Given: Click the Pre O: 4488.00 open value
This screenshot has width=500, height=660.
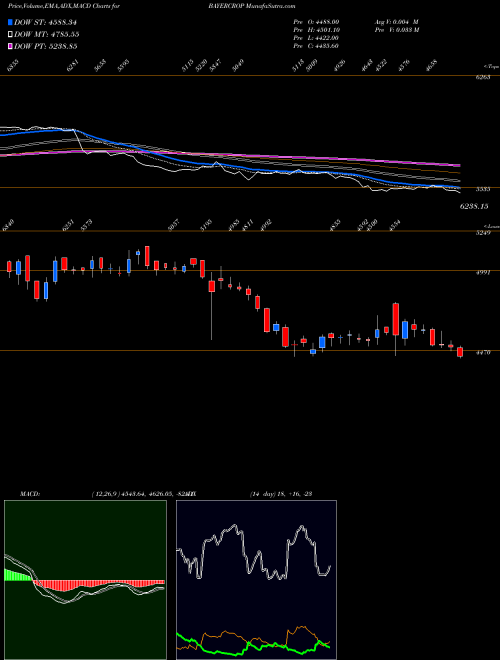Looking at the screenshot, I should pyautogui.click(x=316, y=21).
